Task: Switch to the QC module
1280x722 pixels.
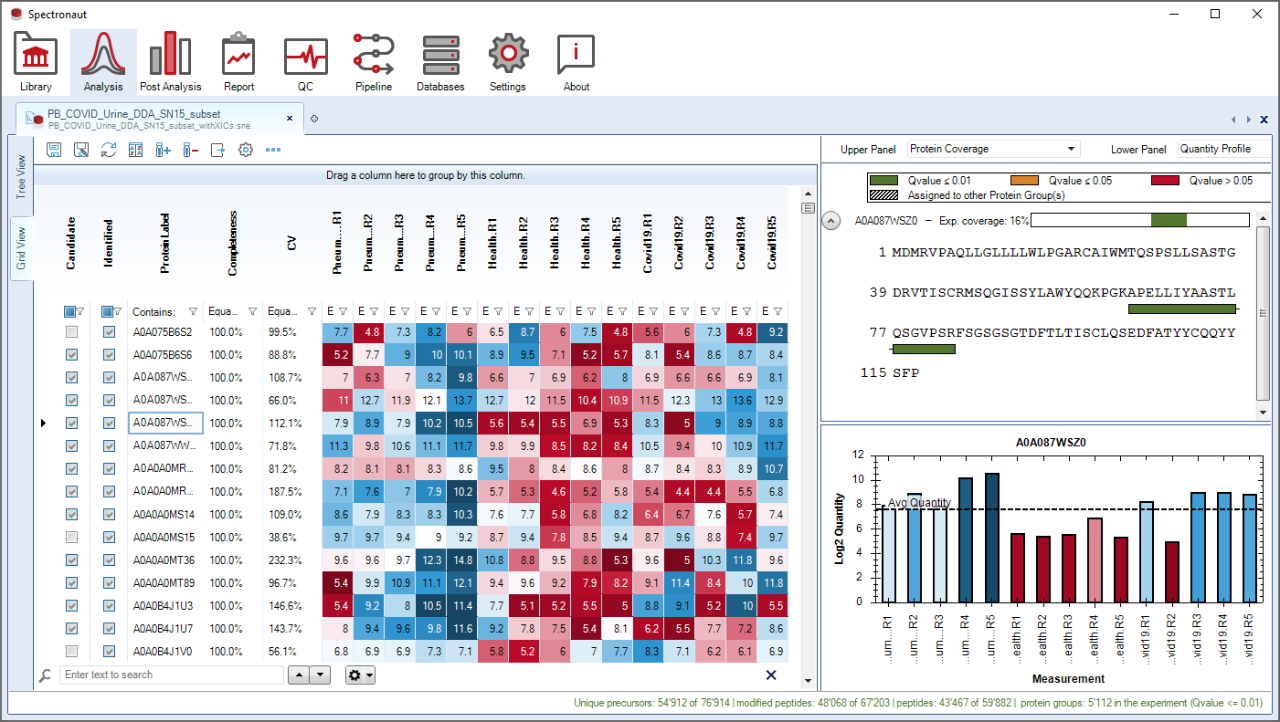Action: click(305, 57)
